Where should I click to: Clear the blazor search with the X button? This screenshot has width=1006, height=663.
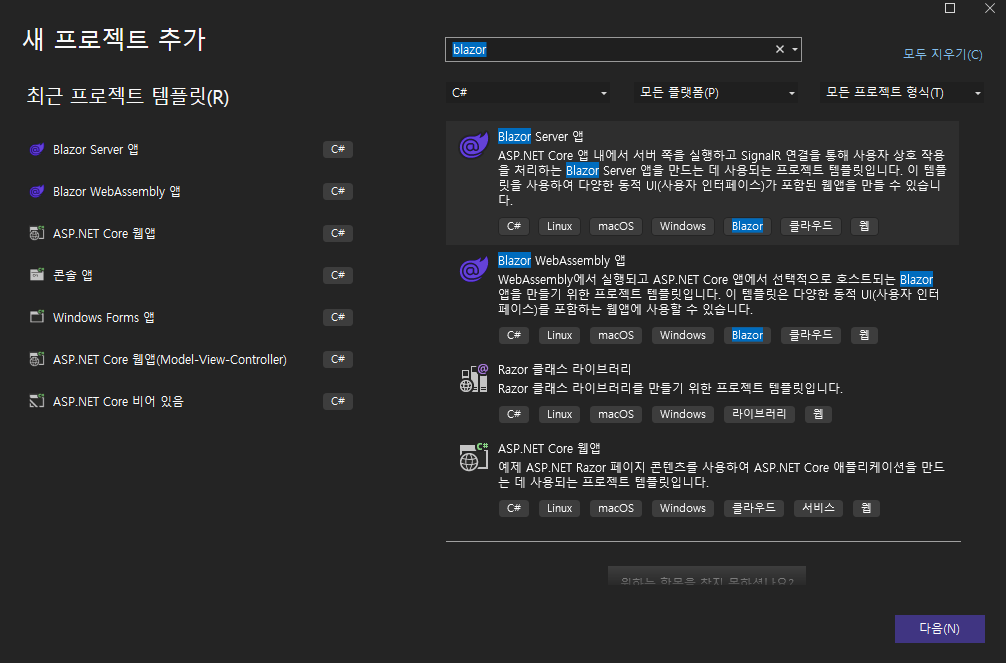(778, 48)
